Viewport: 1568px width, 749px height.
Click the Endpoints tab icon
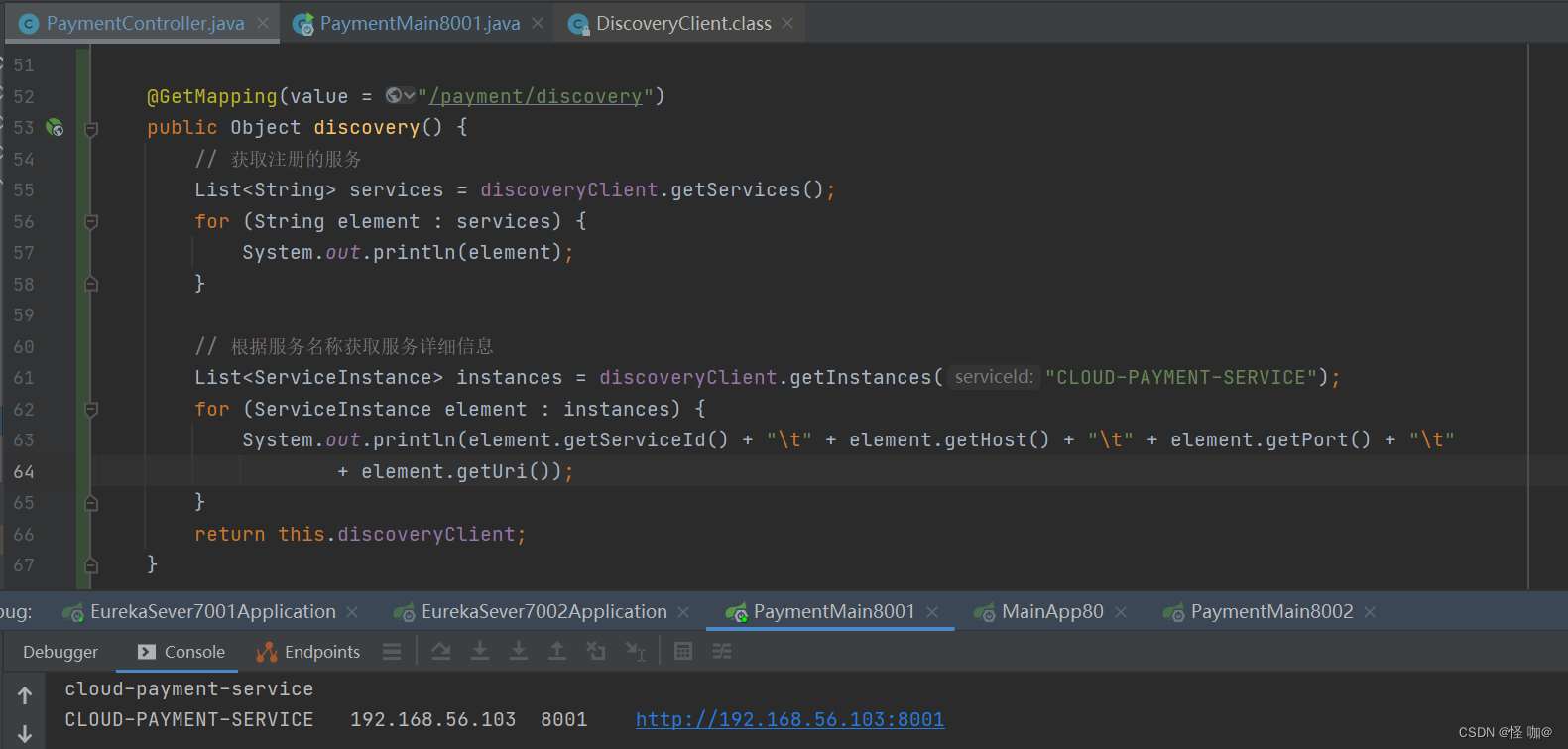[x=266, y=652]
